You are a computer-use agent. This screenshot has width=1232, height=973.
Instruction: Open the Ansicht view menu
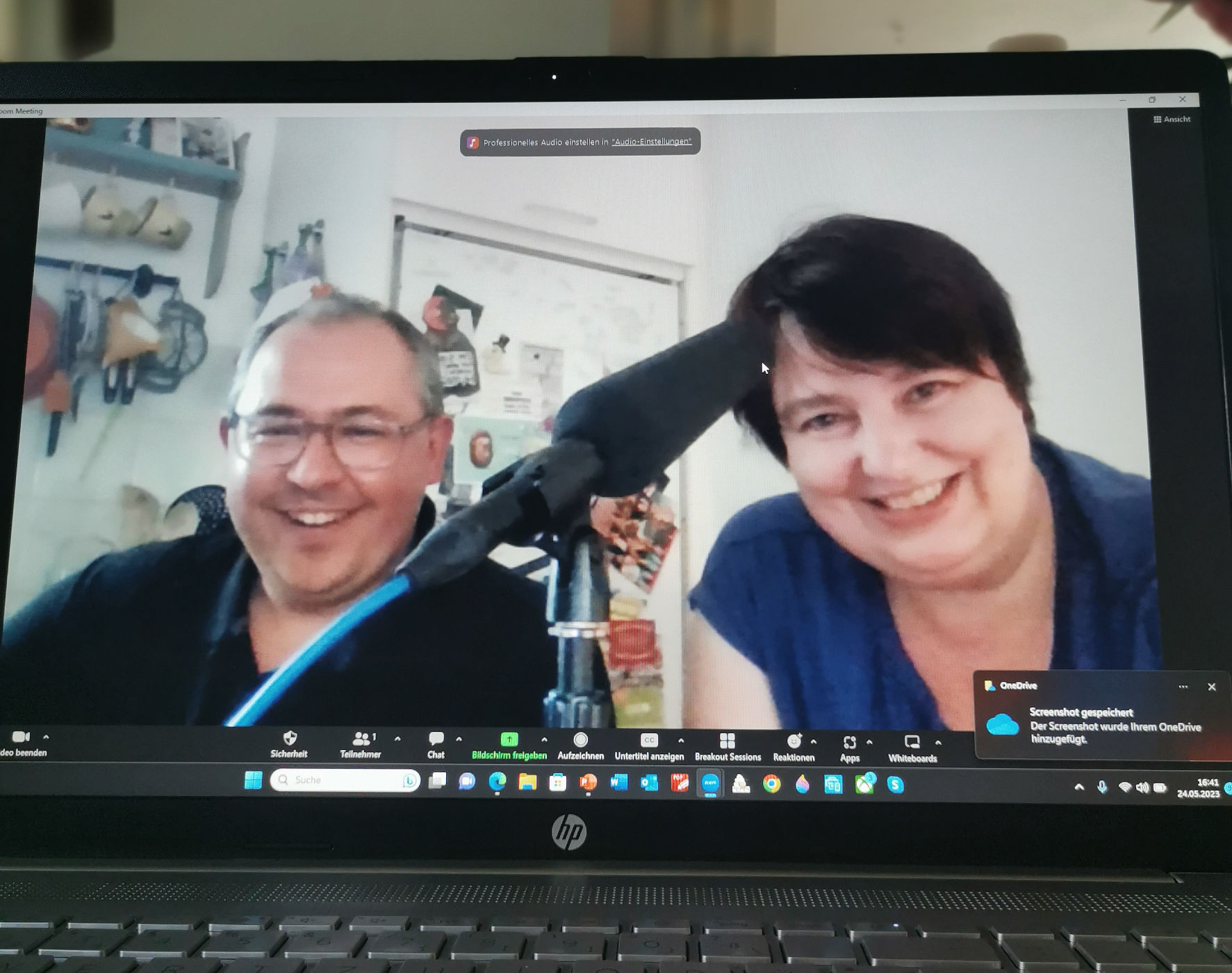pyautogui.click(x=1174, y=119)
